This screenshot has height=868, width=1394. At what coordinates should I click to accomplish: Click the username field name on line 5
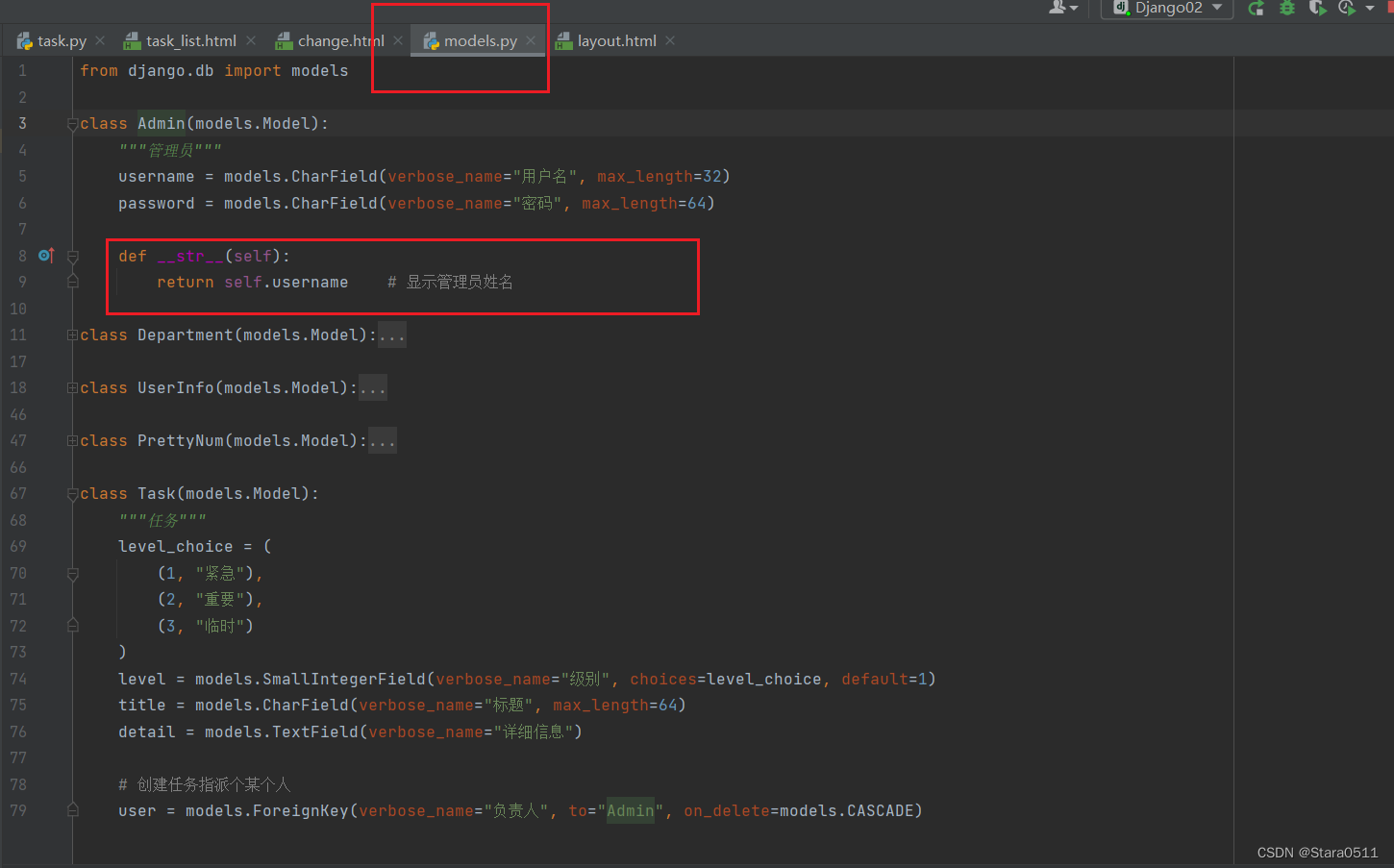tap(157, 176)
